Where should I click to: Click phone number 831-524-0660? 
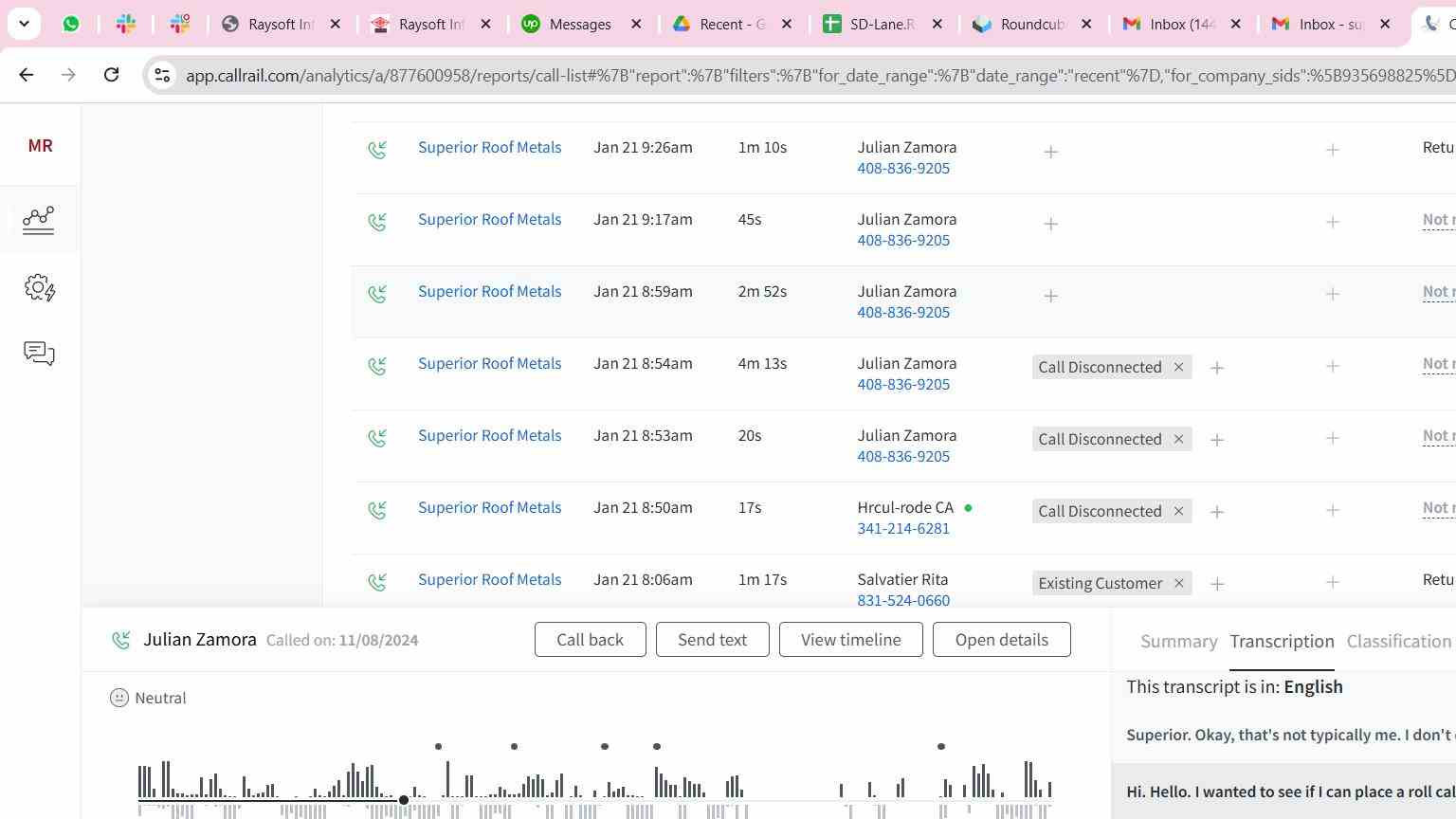903,600
